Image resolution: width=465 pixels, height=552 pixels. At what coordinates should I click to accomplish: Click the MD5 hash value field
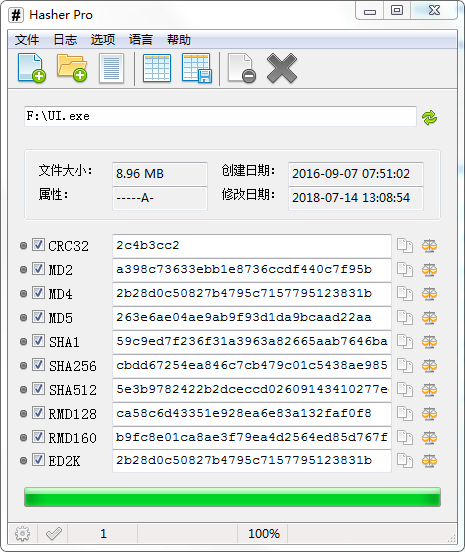(x=252, y=318)
